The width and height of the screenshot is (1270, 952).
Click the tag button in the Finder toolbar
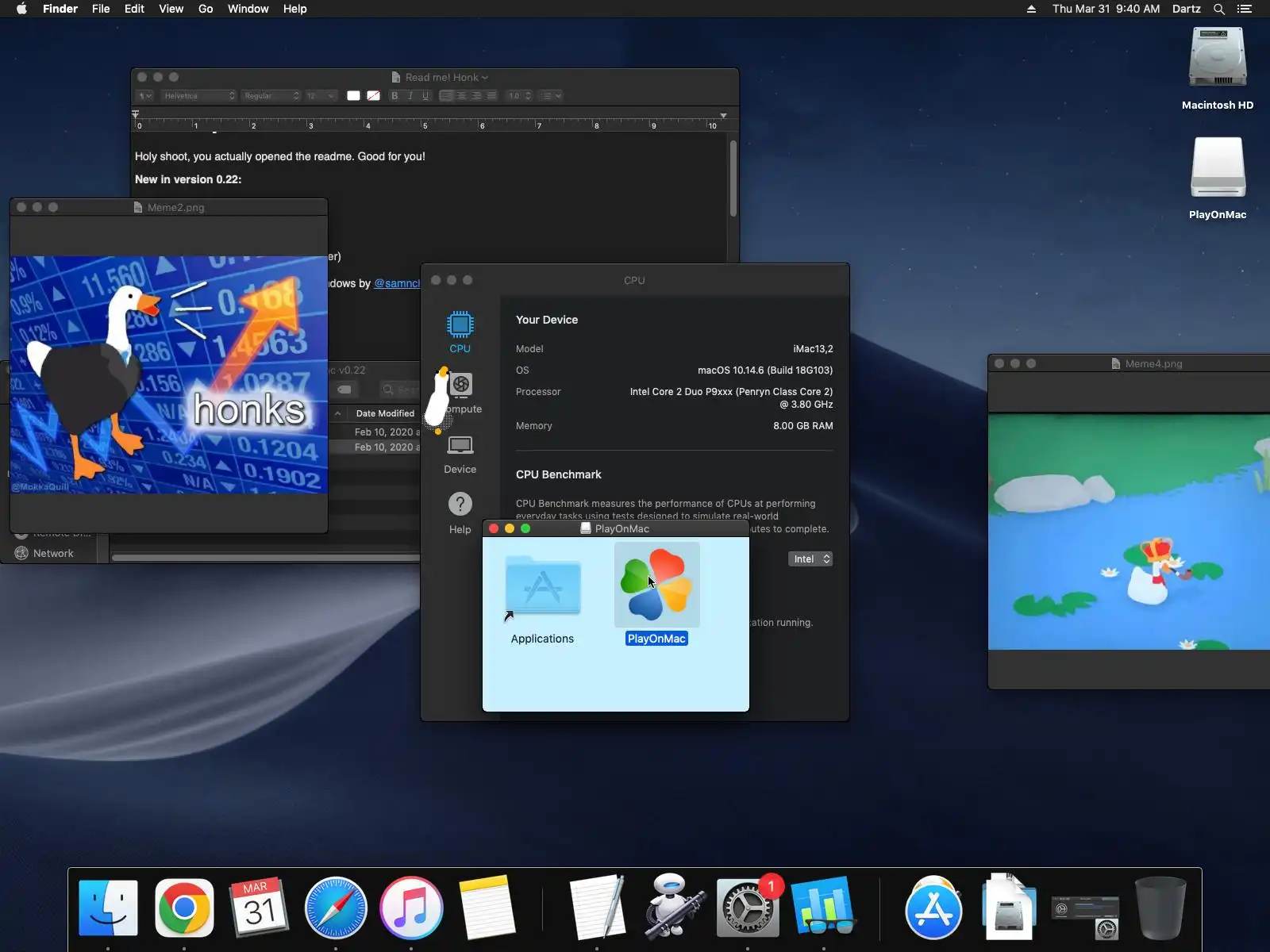344,390
